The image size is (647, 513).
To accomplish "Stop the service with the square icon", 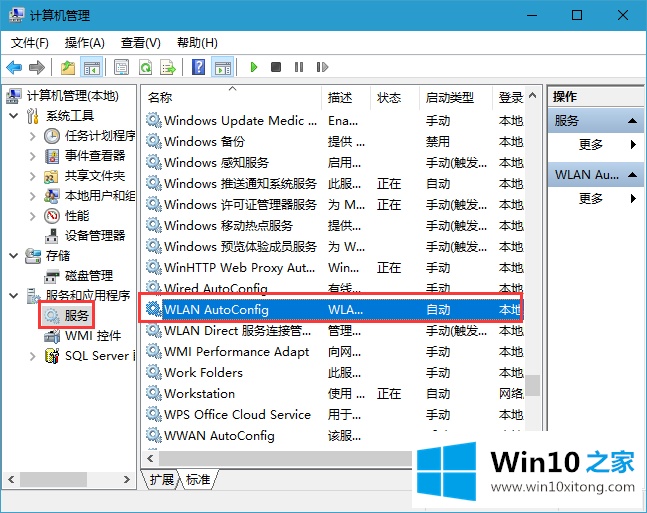I will click(x=276, y=67).
